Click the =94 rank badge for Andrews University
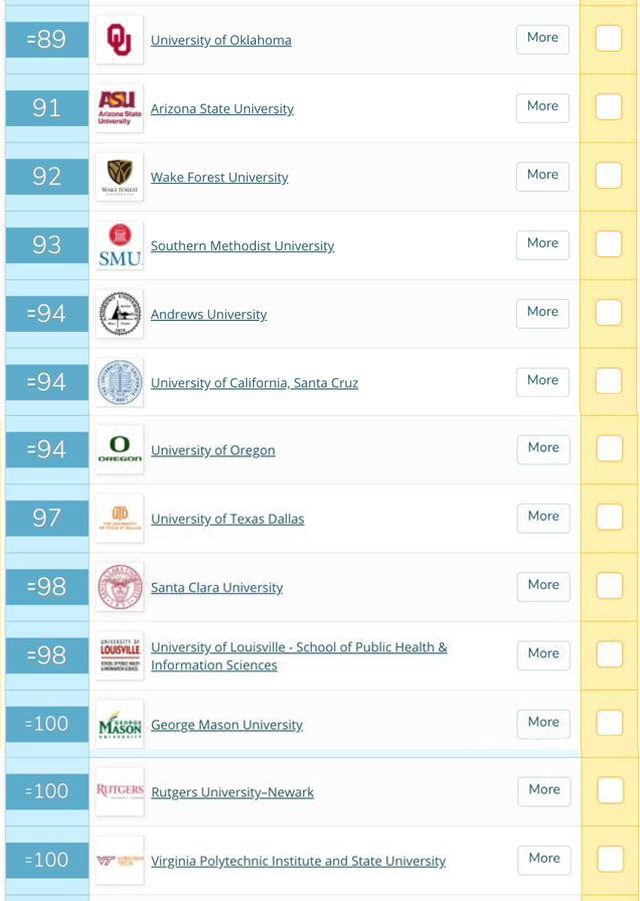This screenshot has width=640, height=901. point(46,314)
